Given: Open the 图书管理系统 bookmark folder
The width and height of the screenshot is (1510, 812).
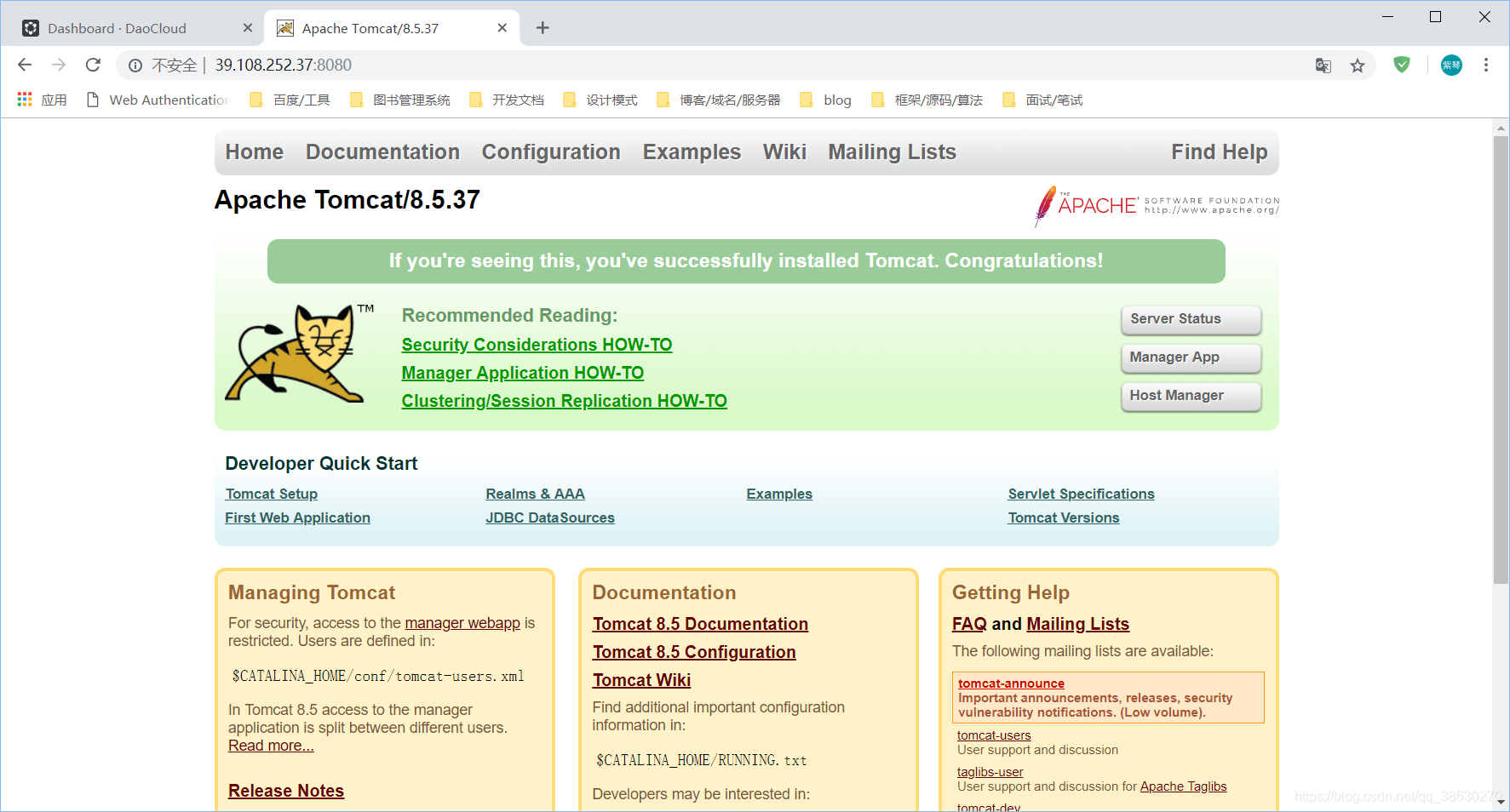Looking at the screenshot, I should coord(400,100).
